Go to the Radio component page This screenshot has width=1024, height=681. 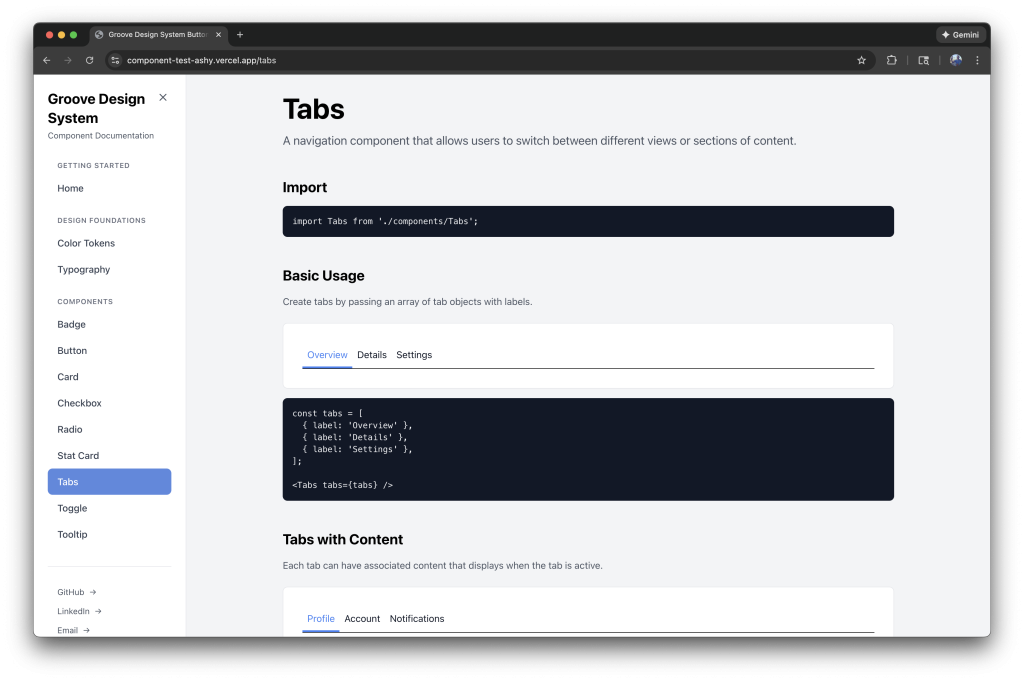[70, 429]
